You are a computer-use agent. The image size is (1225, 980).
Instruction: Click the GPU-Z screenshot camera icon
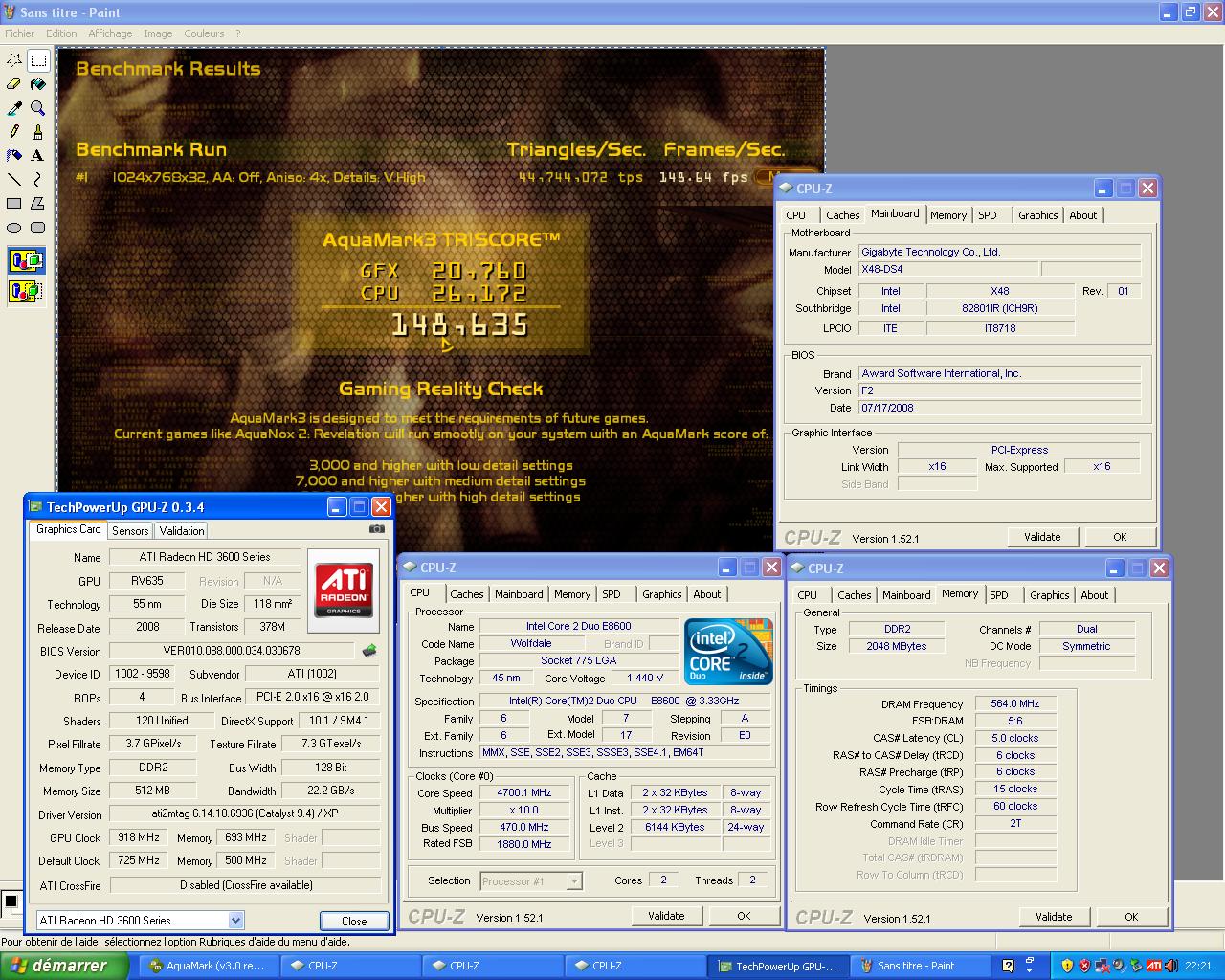[x=377, y=529]
